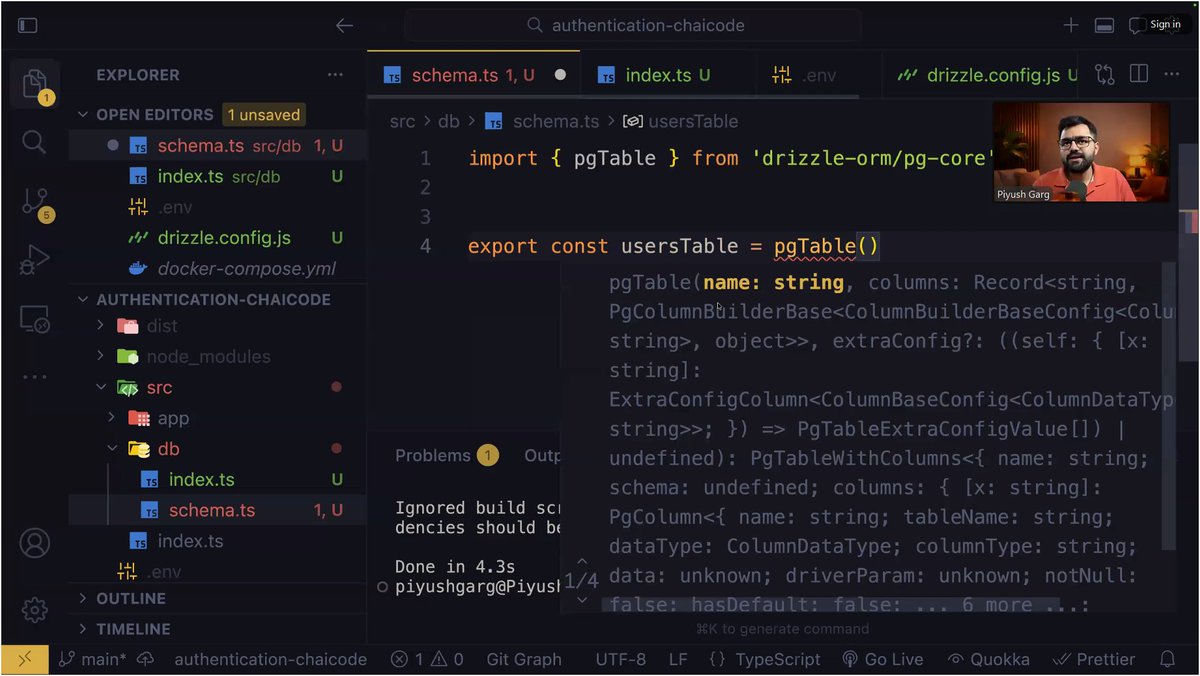Open the Explorer view in the activity bar
The height and width of the screenshot is (676, 1200).
coord(34,82)
